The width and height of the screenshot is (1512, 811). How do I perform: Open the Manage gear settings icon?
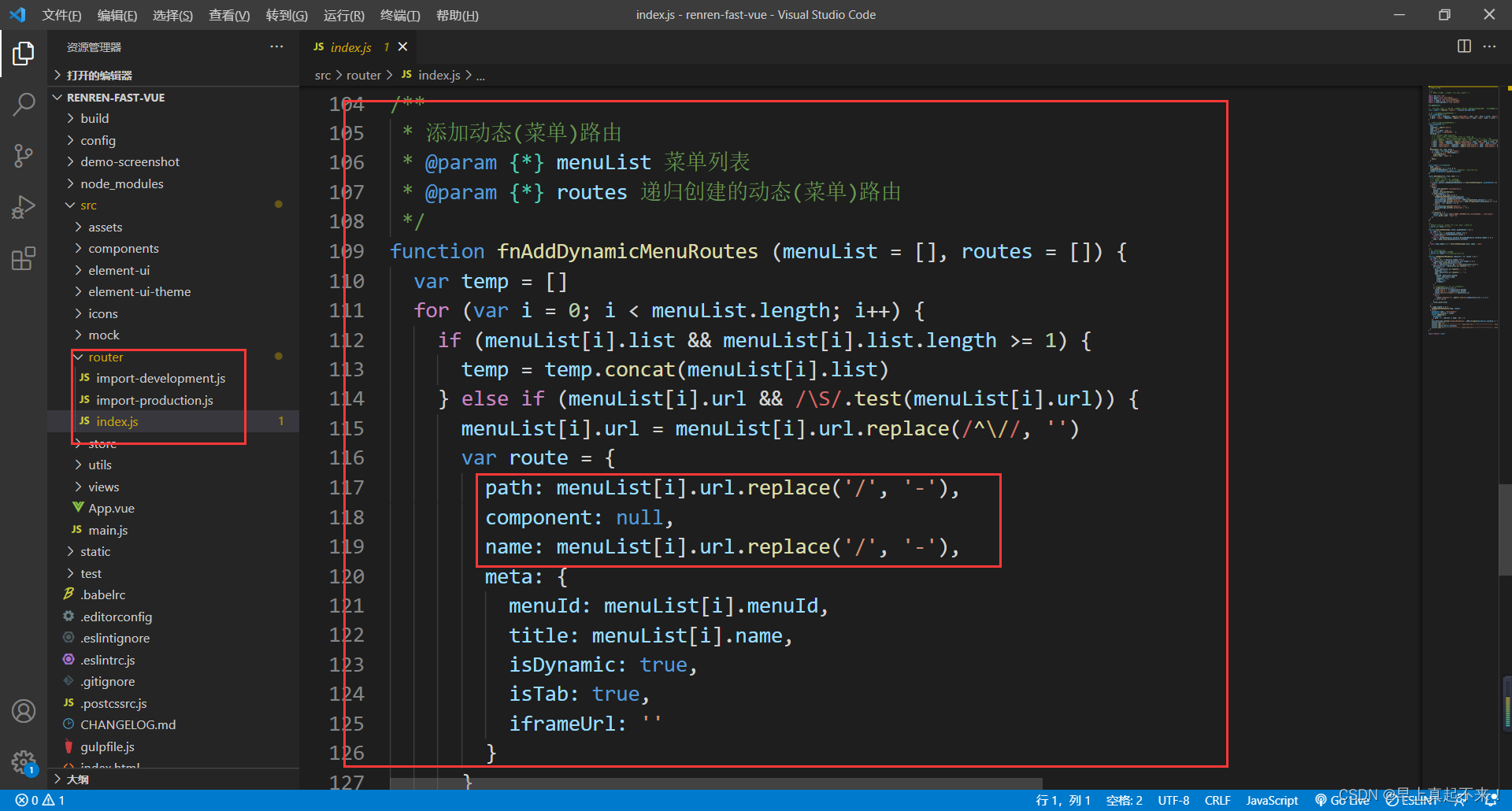coord(24,761)
